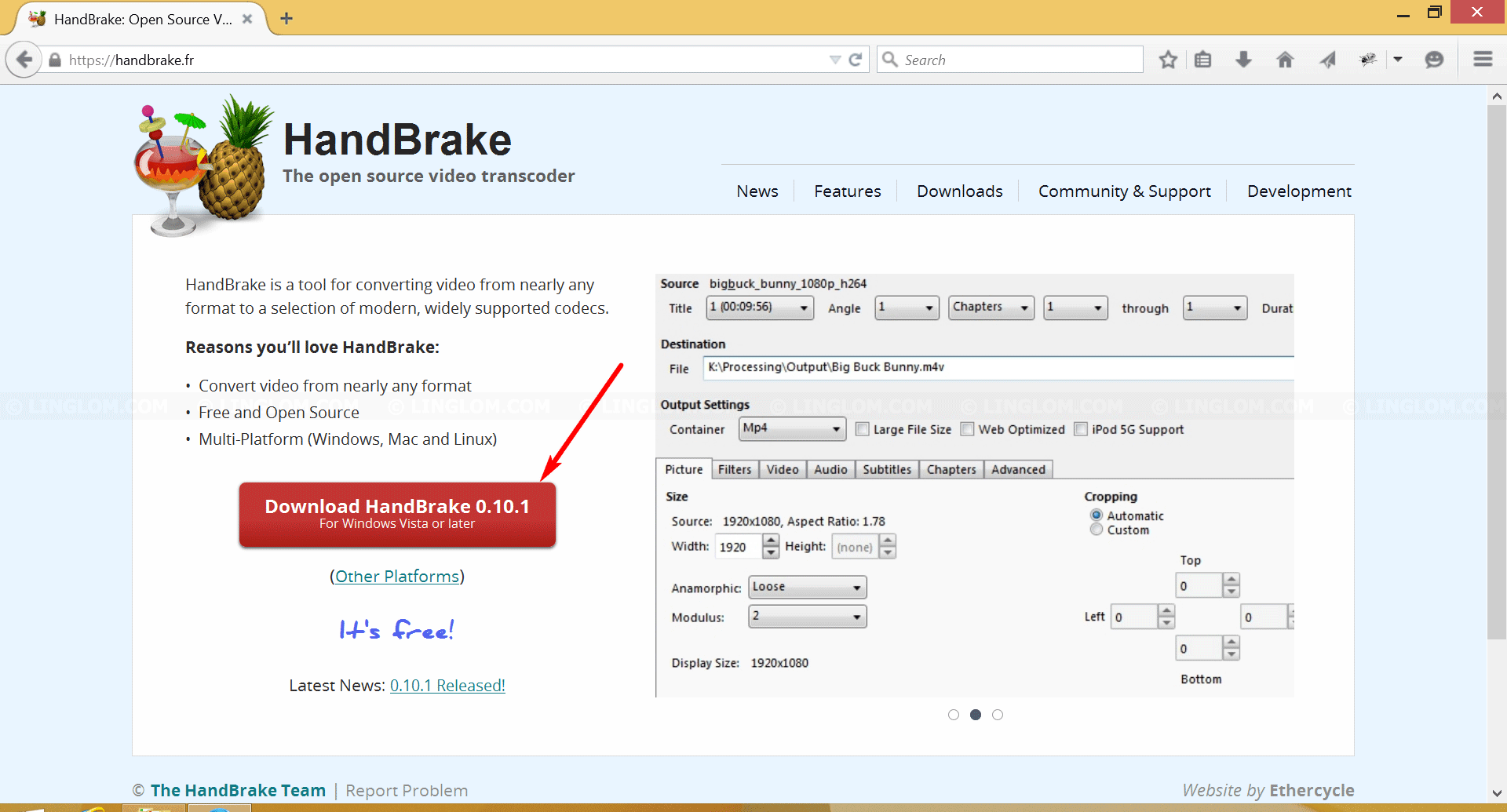Screen dimensions: 1507x812
Task: Close the HandBrake browser tab
Action: [x=247, y=19]
